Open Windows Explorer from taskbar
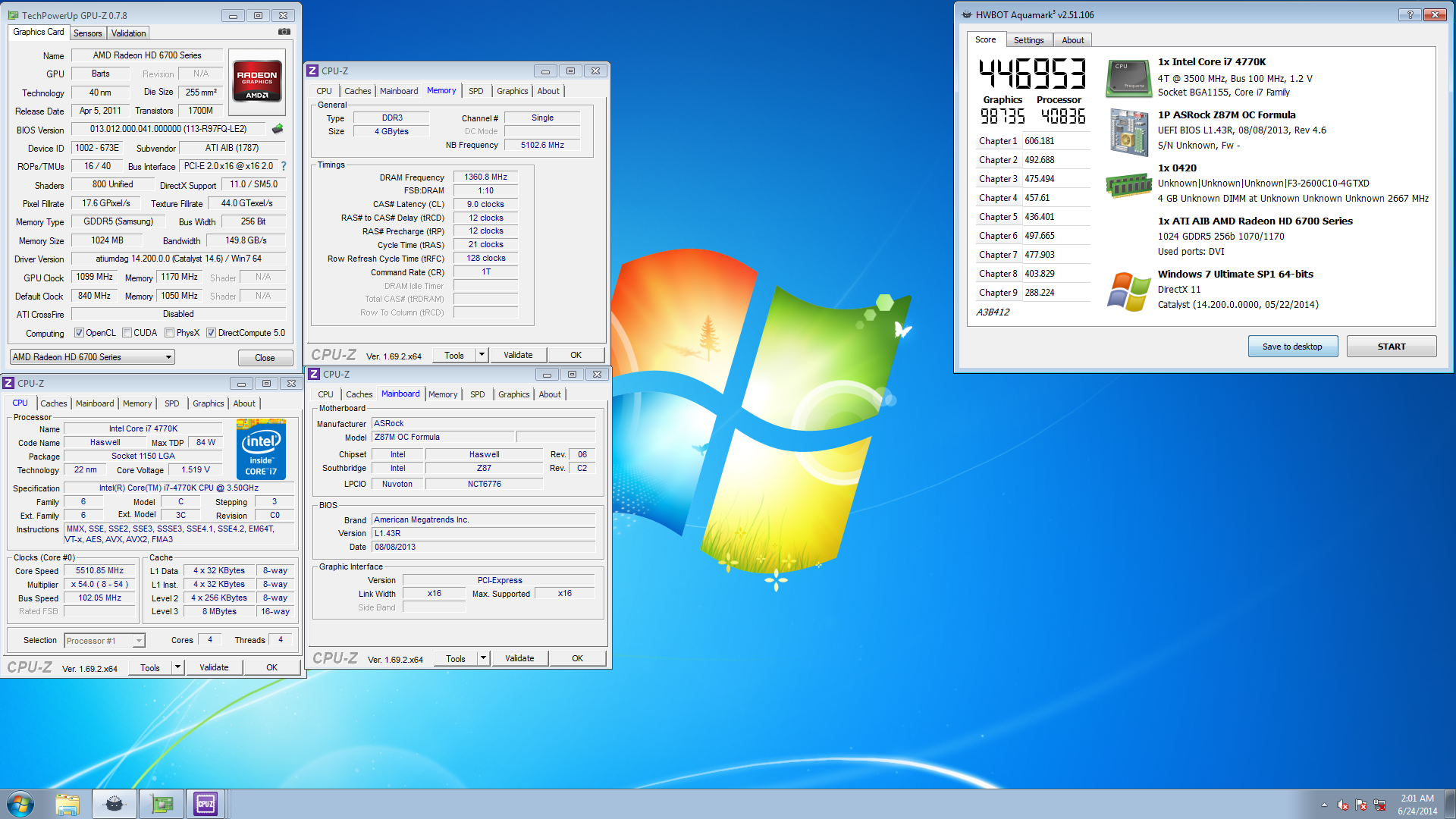 pyautogui.click(x=67, y=804)
